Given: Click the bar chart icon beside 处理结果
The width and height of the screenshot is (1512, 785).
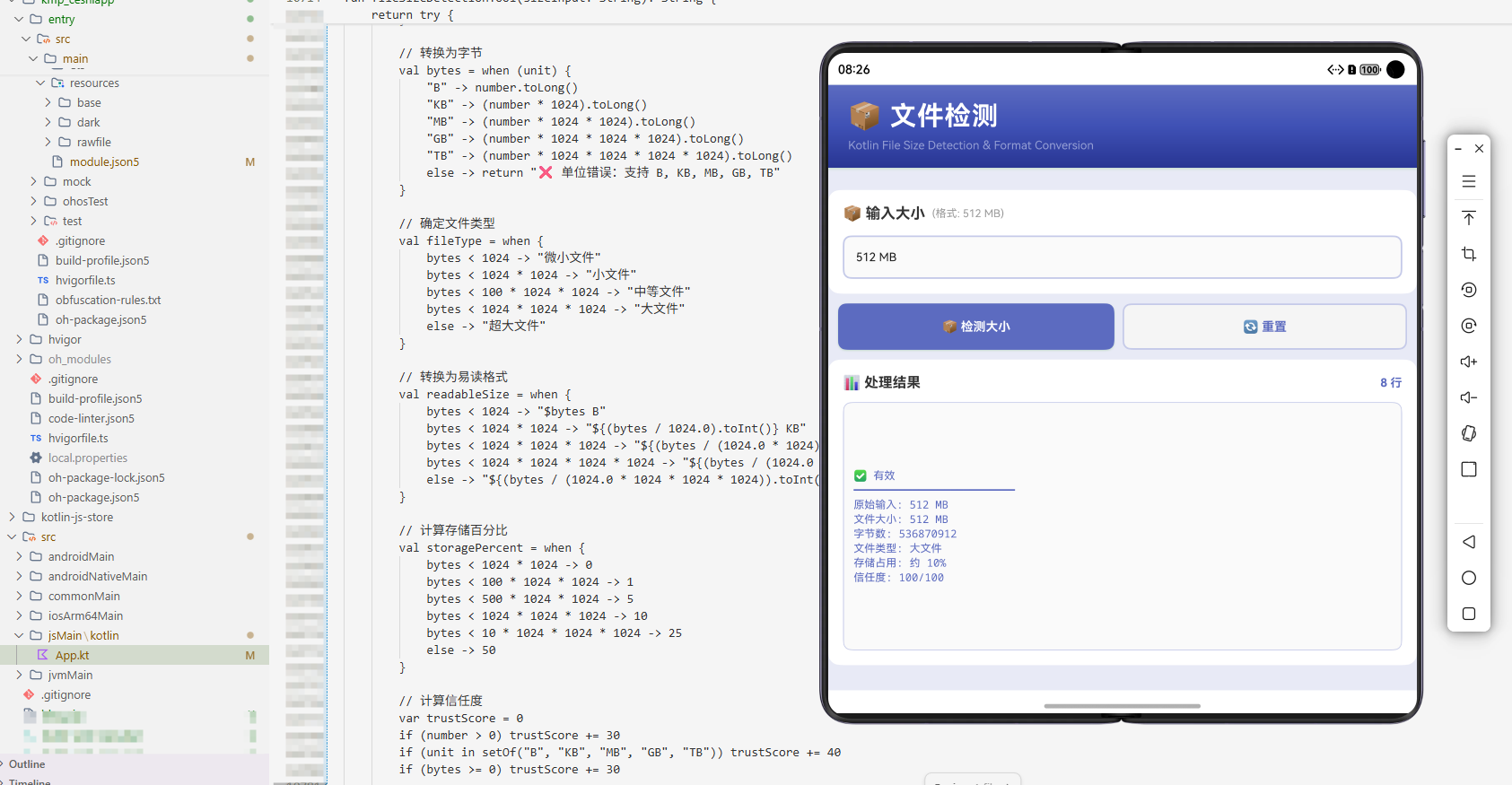Looking at the screenshot, I should [x=852, y=383].
